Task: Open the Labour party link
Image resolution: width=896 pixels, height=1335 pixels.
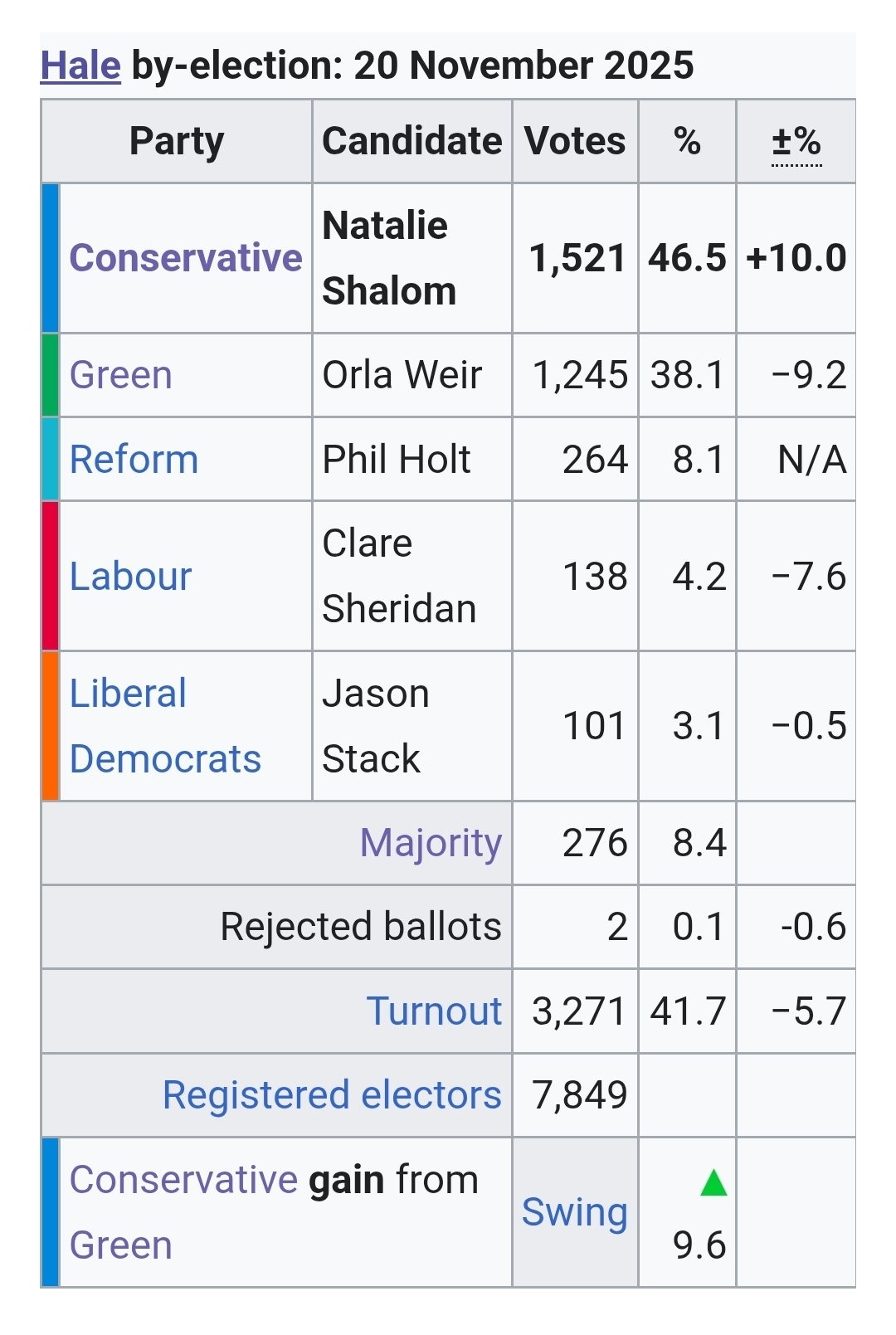Action: [x=130, y=577]
